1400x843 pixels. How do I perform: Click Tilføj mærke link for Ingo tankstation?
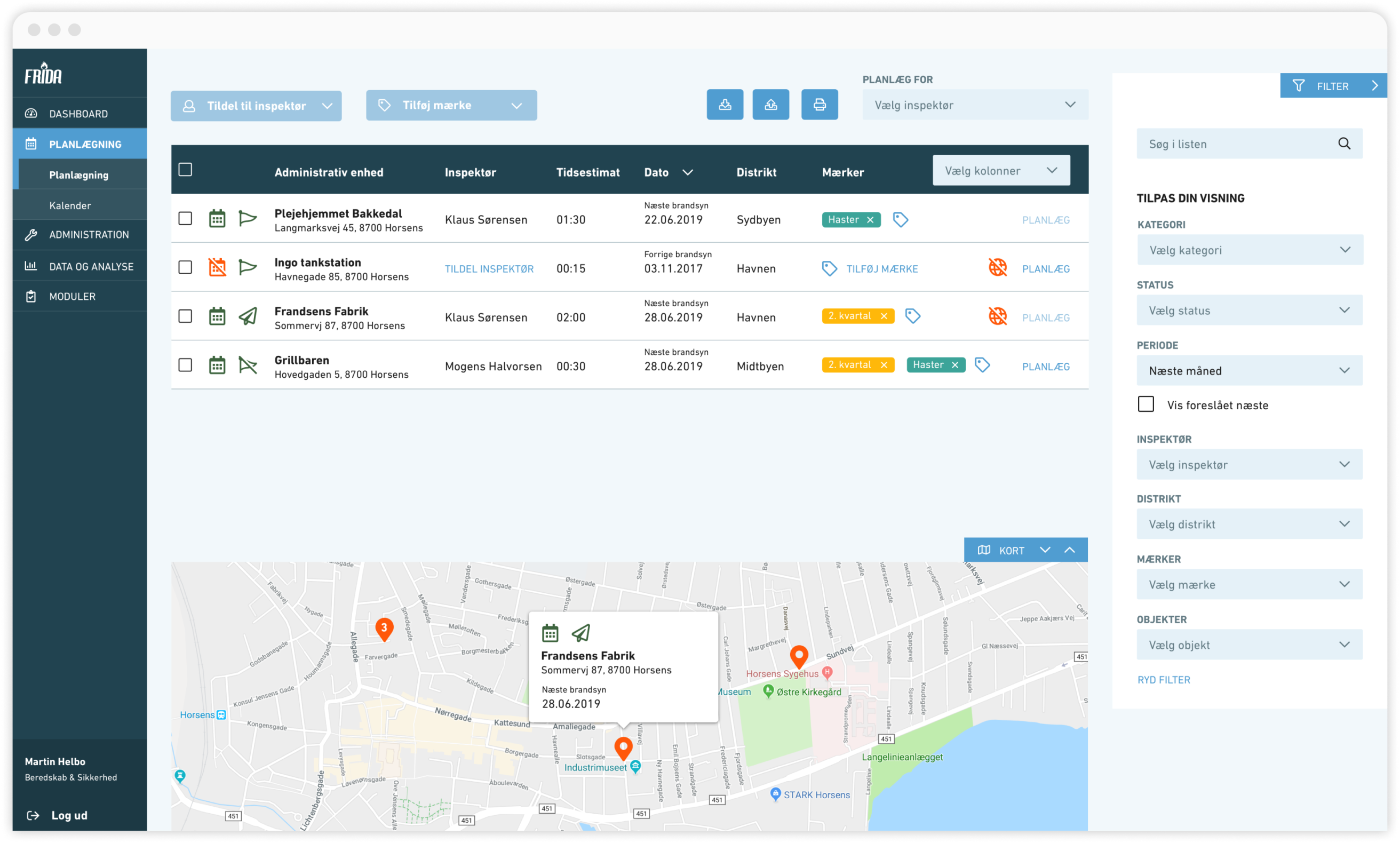881,269
